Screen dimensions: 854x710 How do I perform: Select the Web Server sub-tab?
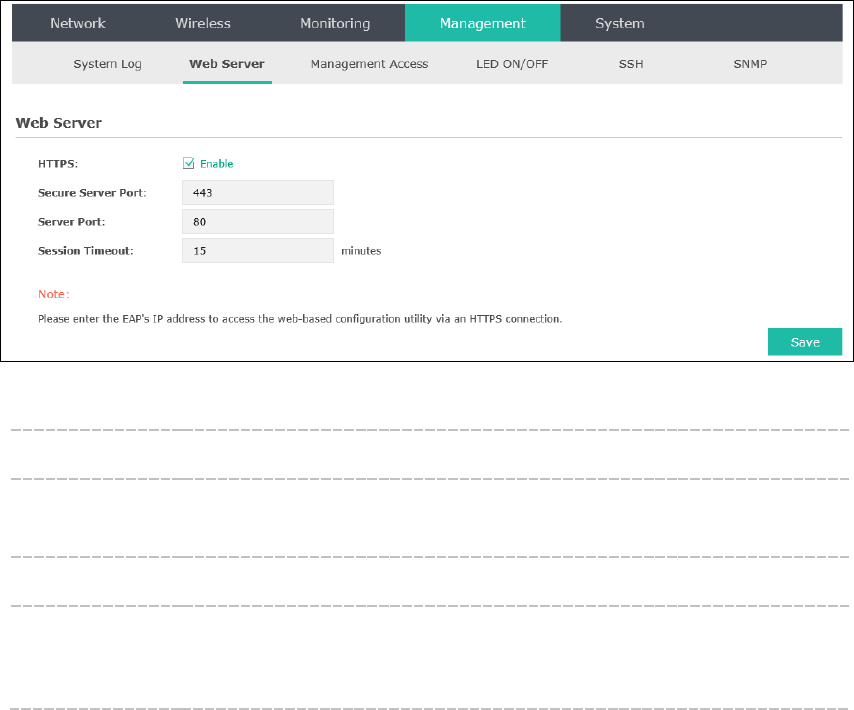coord(227,64)
